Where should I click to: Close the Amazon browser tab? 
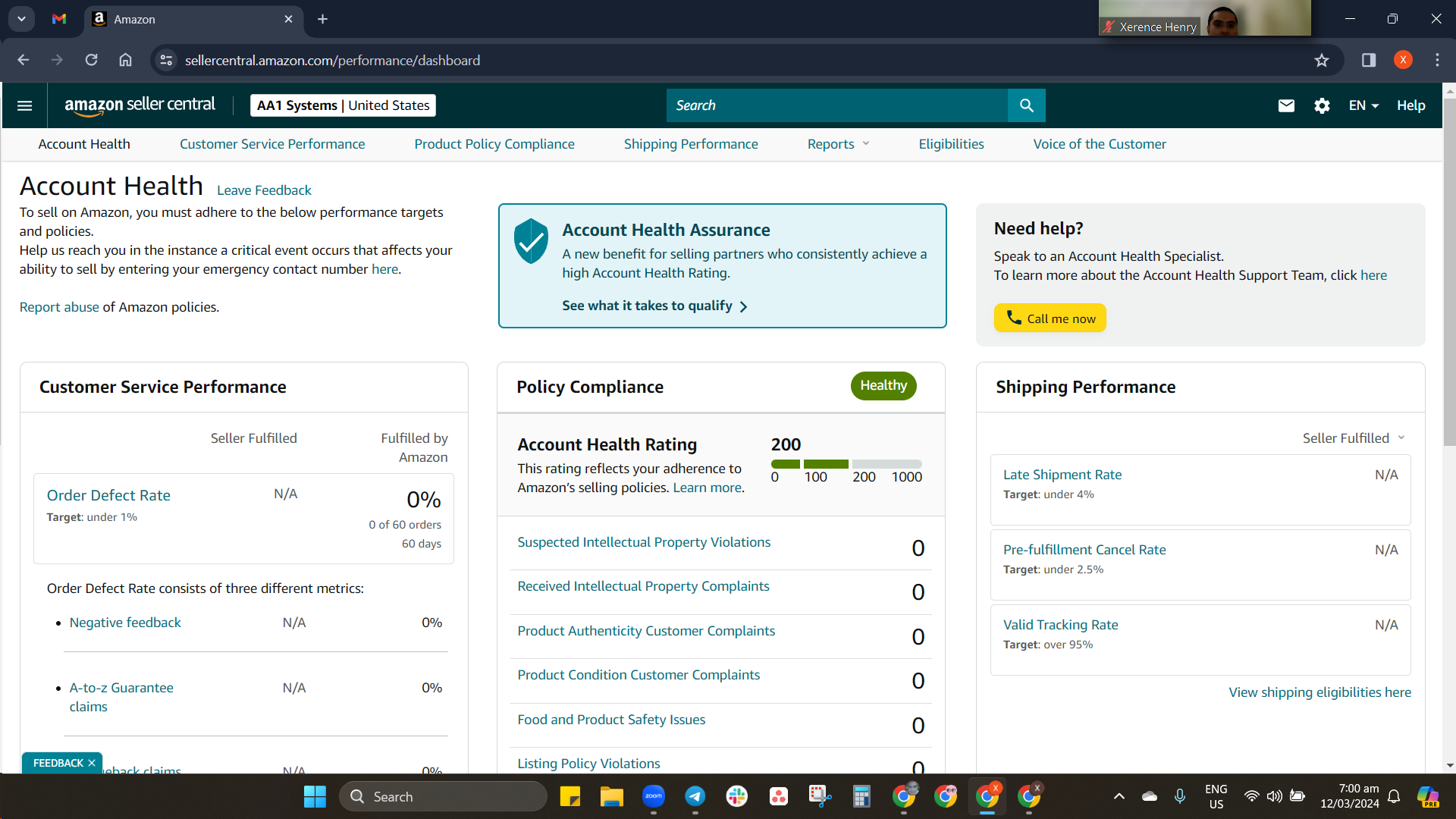tap(288, 19)
